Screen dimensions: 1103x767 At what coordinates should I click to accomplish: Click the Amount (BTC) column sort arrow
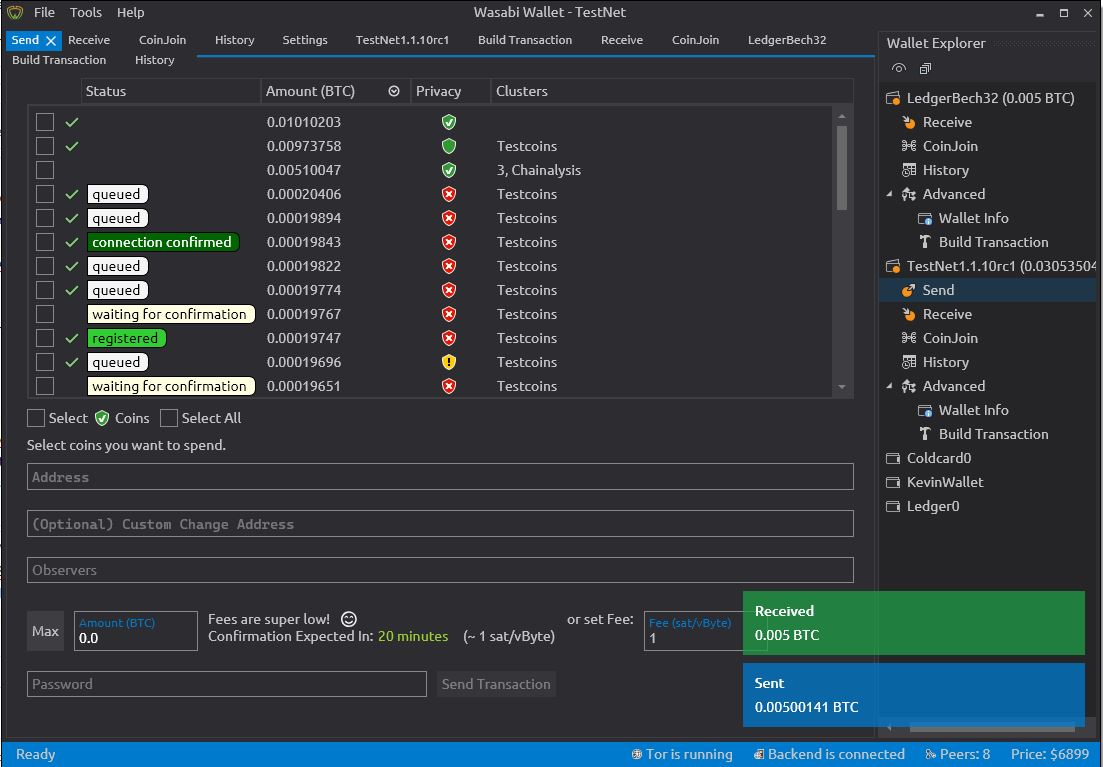(394, 91)
